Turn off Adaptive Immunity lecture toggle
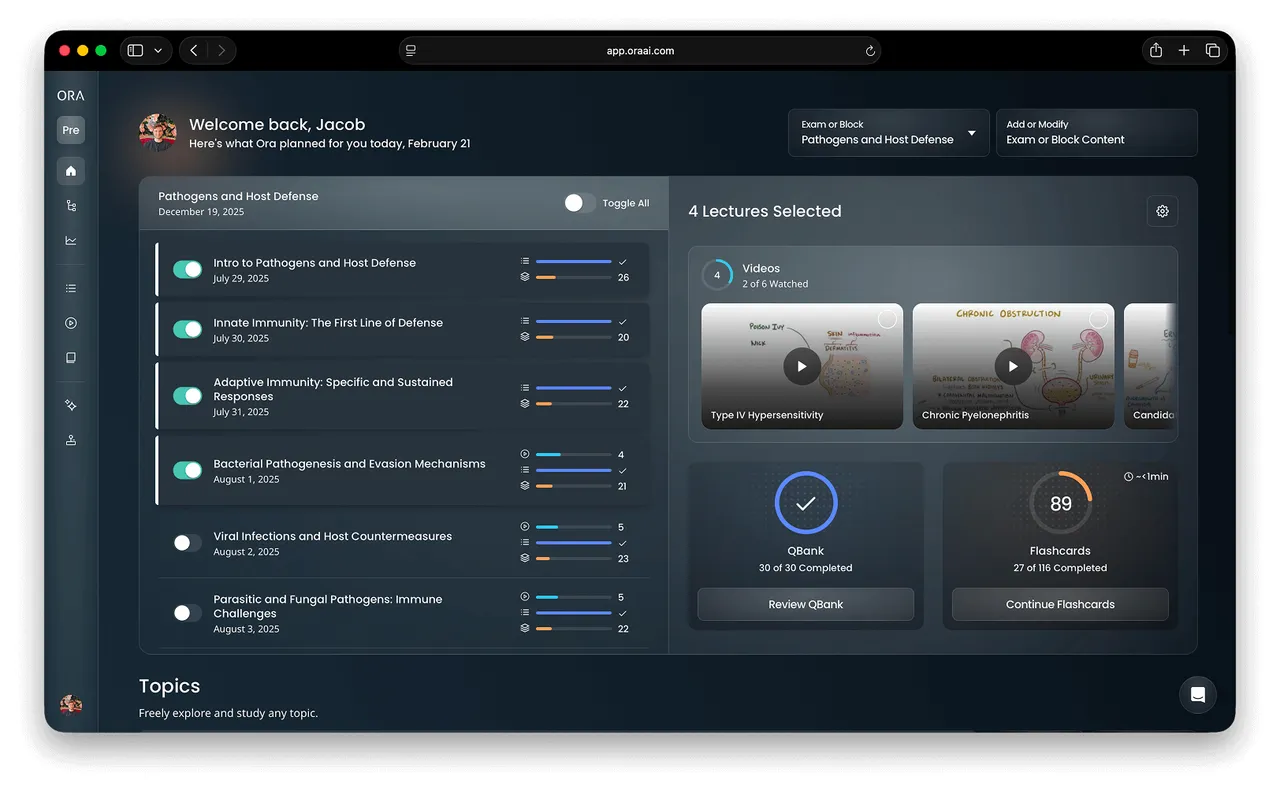The width and height of the screenshot is (1280, 791). click(187, 396)
